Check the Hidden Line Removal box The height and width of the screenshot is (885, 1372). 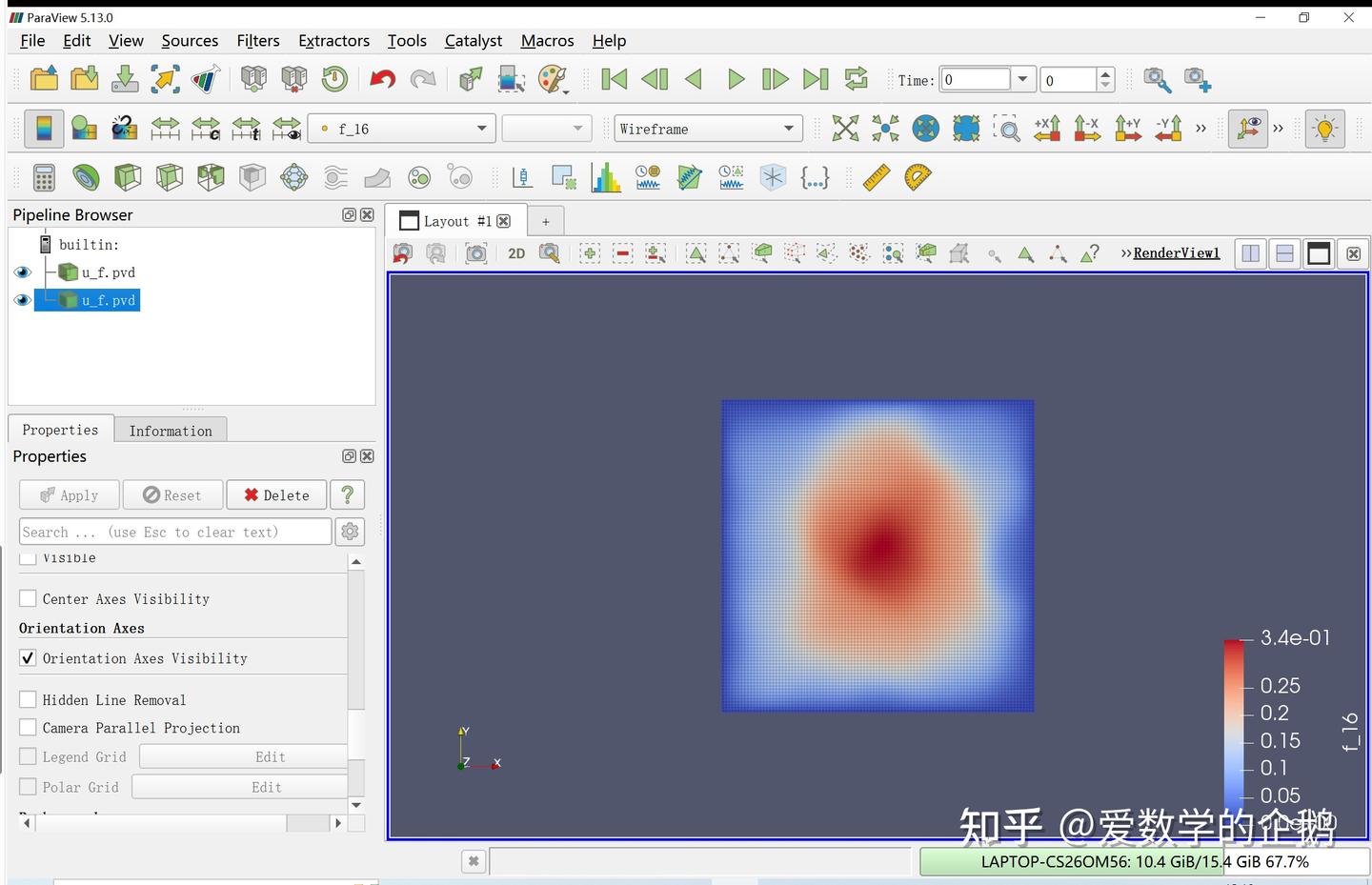tap(29, 700)
